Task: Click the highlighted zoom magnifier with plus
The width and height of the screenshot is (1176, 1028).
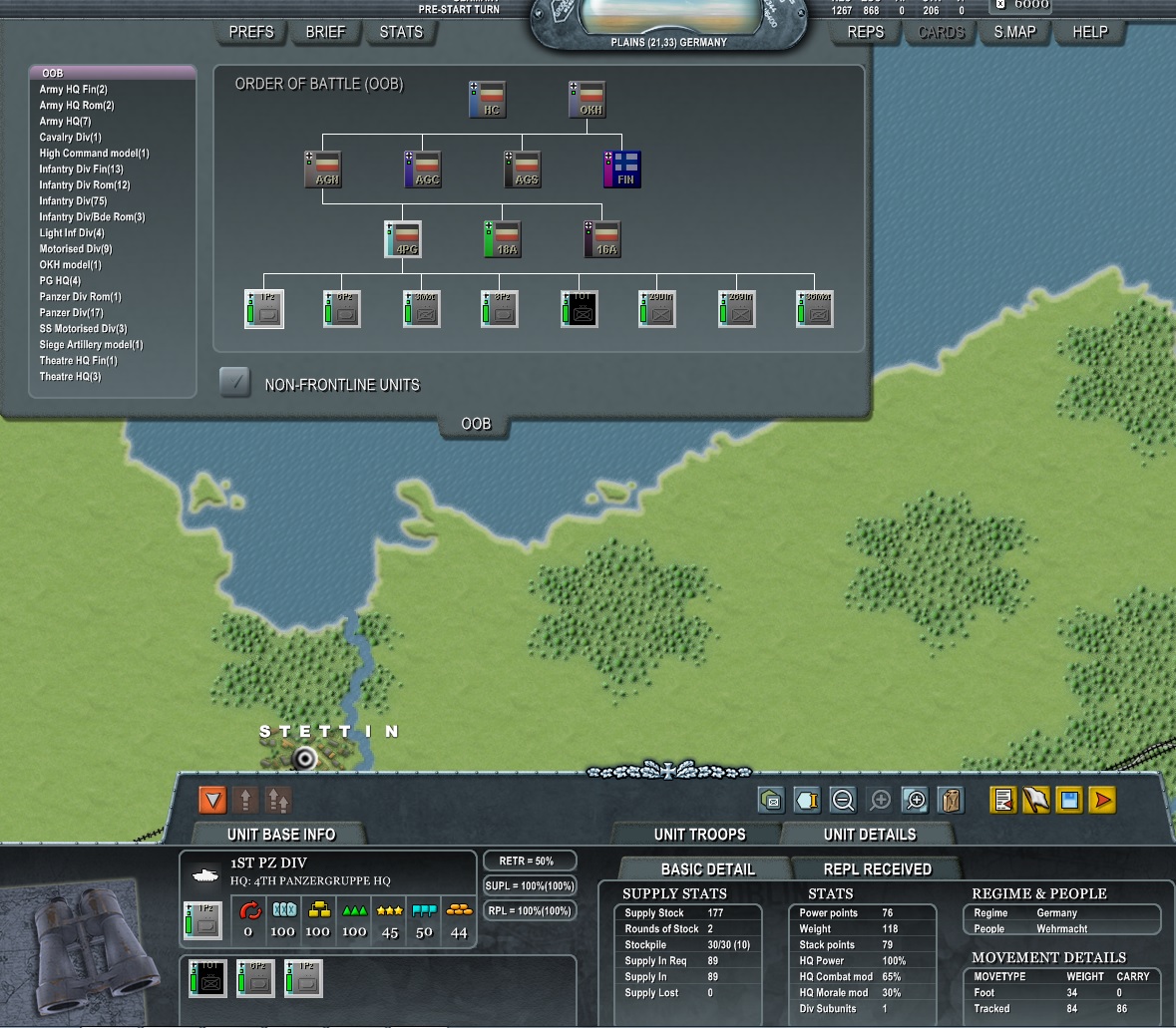Action: 916,800
